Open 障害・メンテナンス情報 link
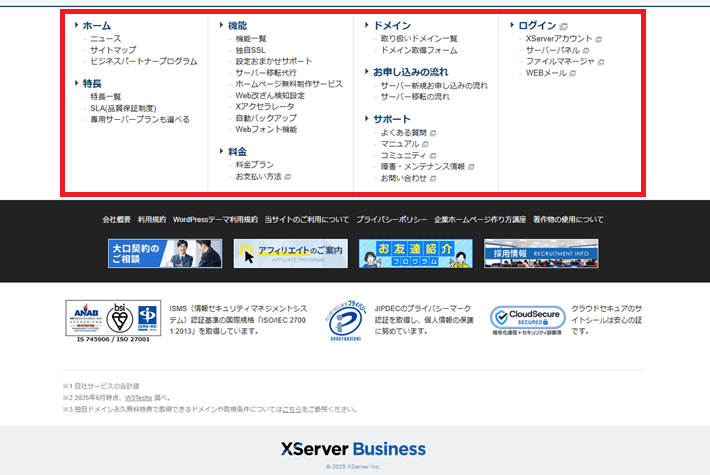Screen dimensions: 710x475 tap(422, 167)
